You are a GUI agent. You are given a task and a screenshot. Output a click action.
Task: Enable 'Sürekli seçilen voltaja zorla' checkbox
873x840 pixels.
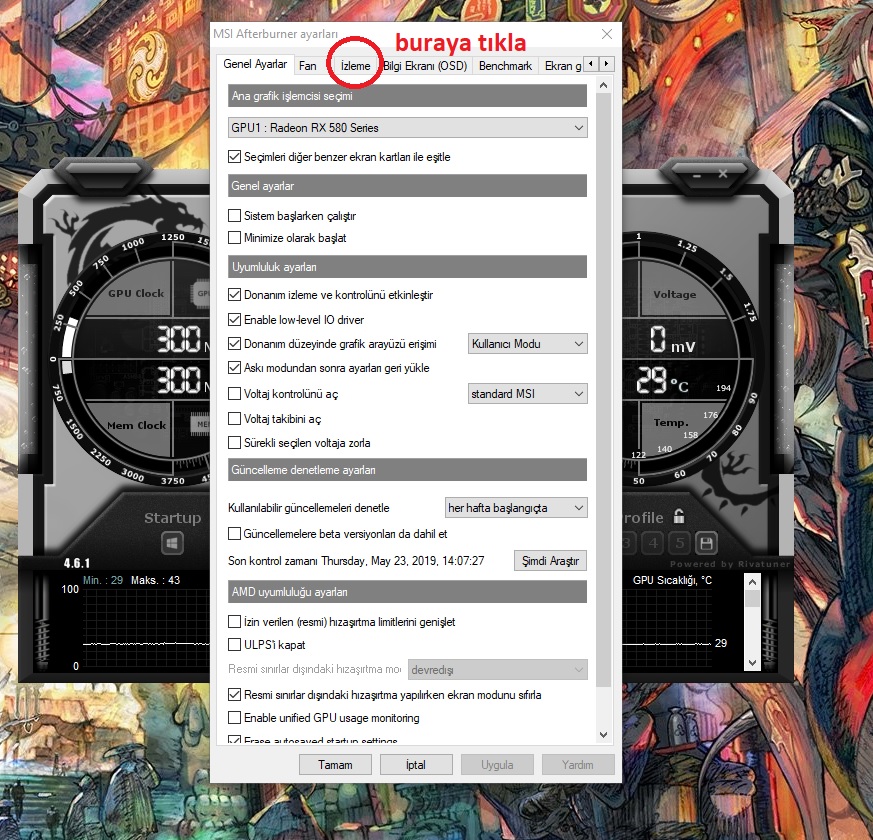[x=234, y=443]
